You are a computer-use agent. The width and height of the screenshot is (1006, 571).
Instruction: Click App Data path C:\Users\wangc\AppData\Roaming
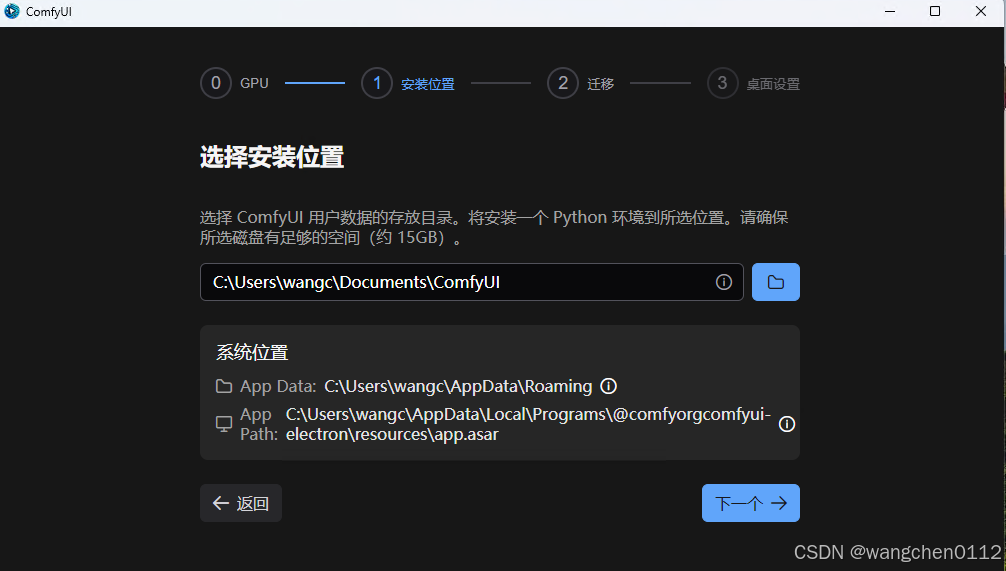tap(458, 386)
